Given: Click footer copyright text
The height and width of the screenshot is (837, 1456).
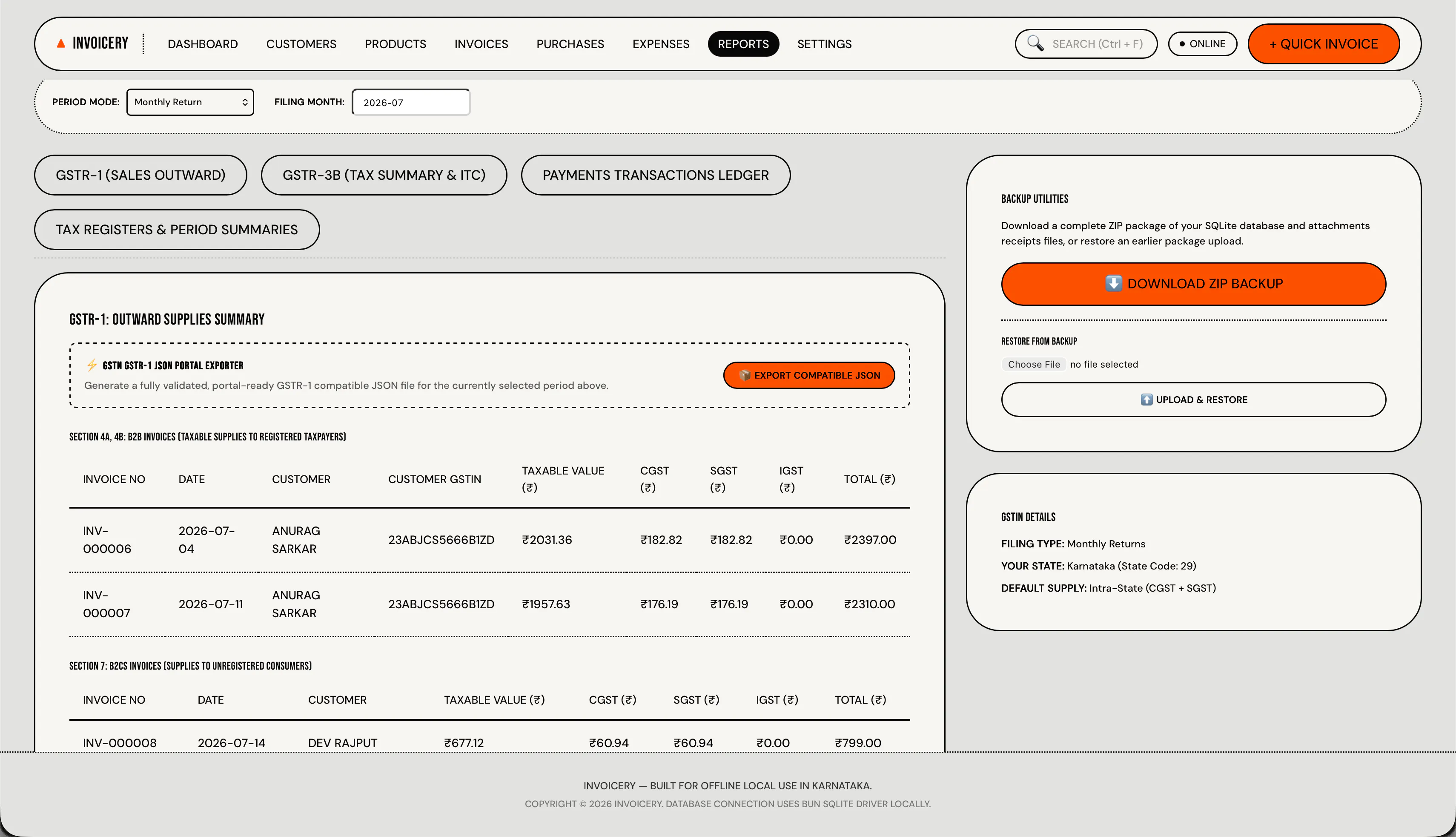Looking at the screenshot, I should click(728, 804).
